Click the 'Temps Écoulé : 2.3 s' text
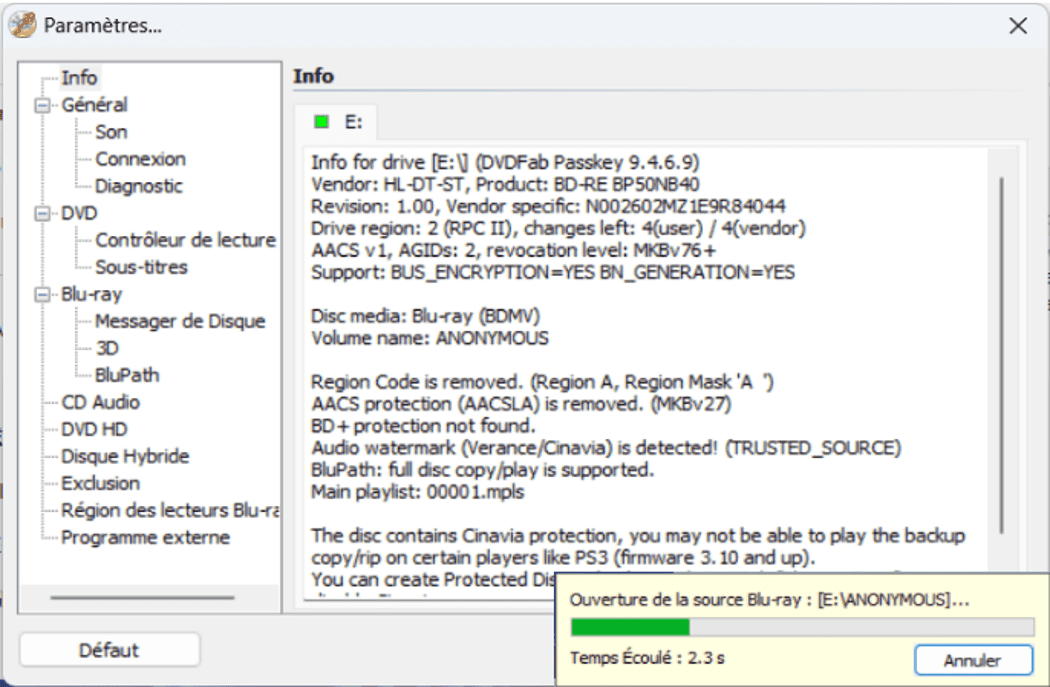 point(647,658)
